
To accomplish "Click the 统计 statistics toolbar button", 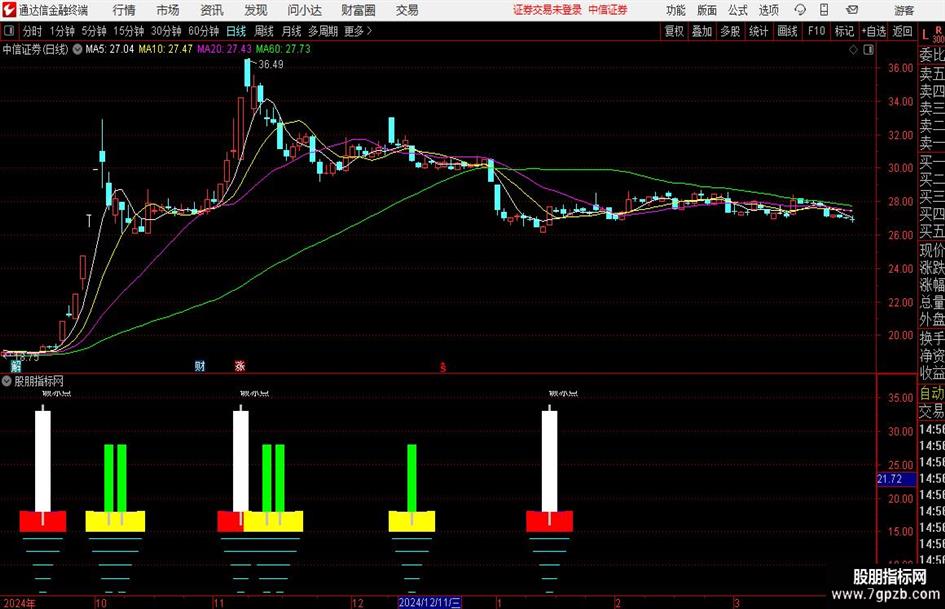I will tap(758, 31).
